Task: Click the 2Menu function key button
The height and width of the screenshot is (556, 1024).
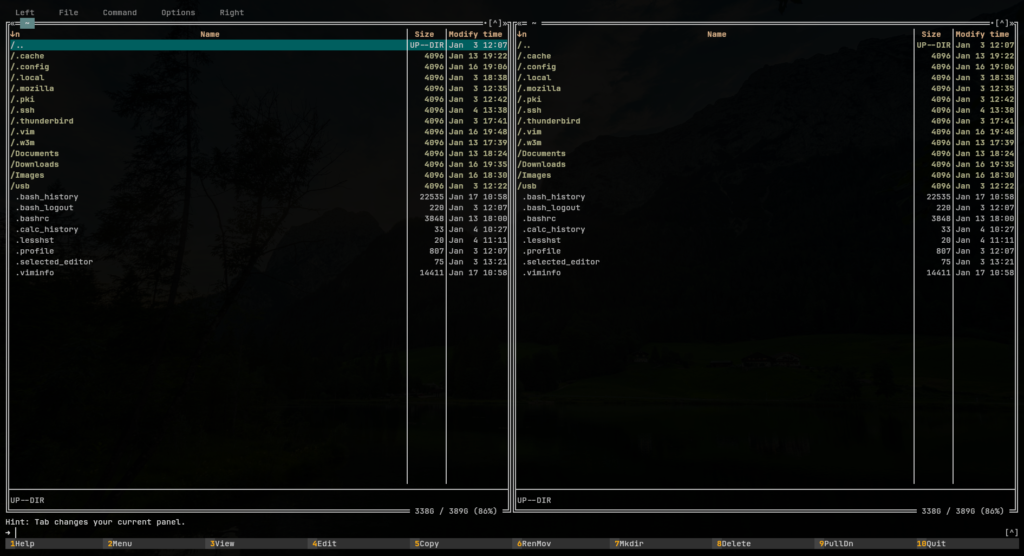Action: [x=156, y=544]
